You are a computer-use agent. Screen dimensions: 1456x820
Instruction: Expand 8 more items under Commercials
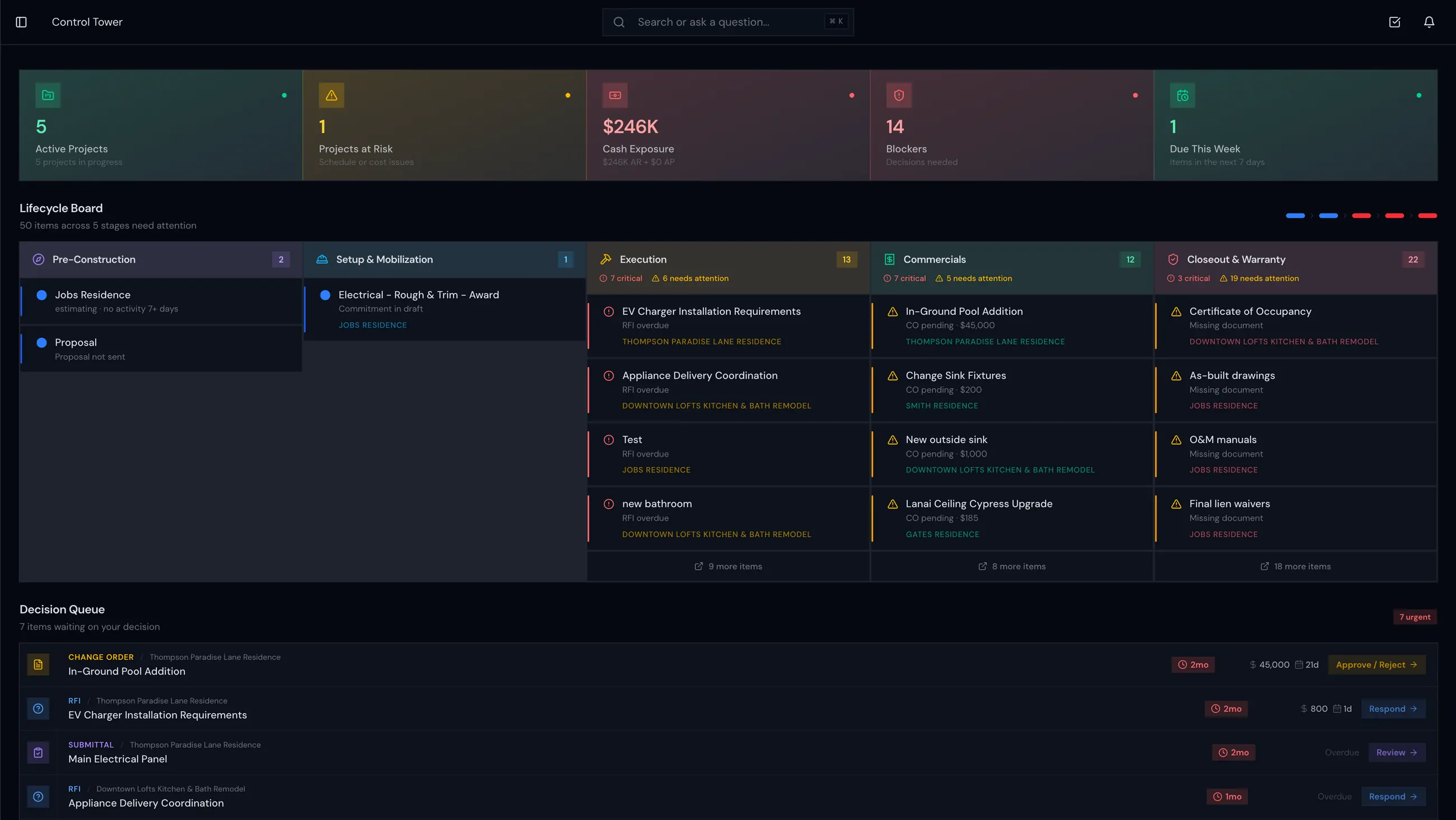tap(1012, 566)
